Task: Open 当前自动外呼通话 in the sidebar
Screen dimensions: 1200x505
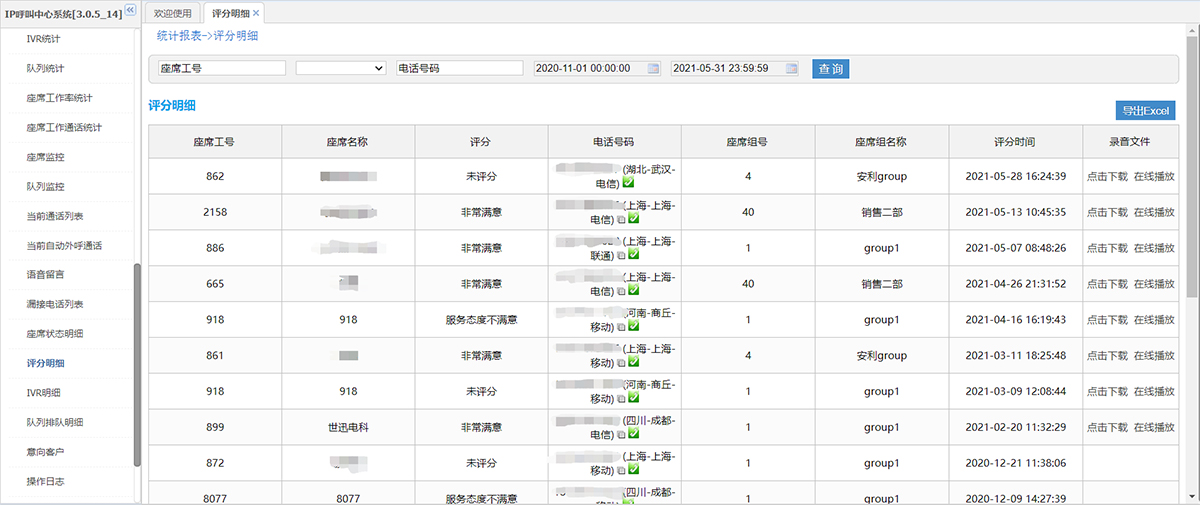Action: pyautogui.click(x=64, y=246)
